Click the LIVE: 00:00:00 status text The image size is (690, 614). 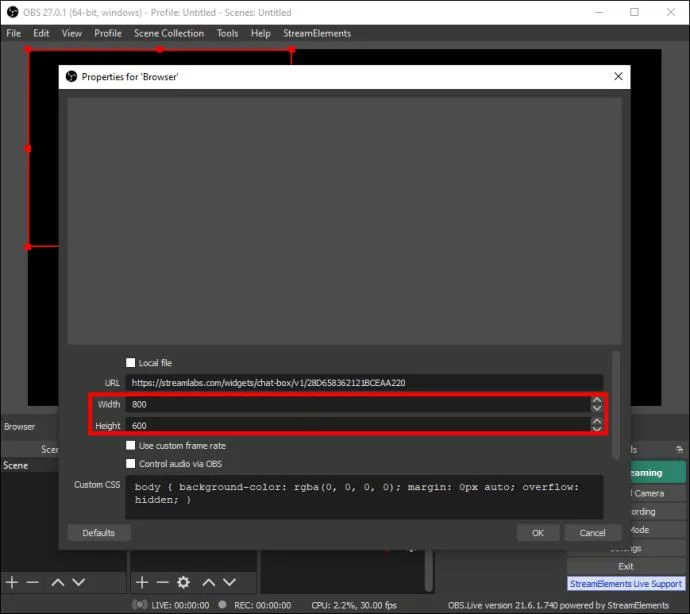(180, 605)
